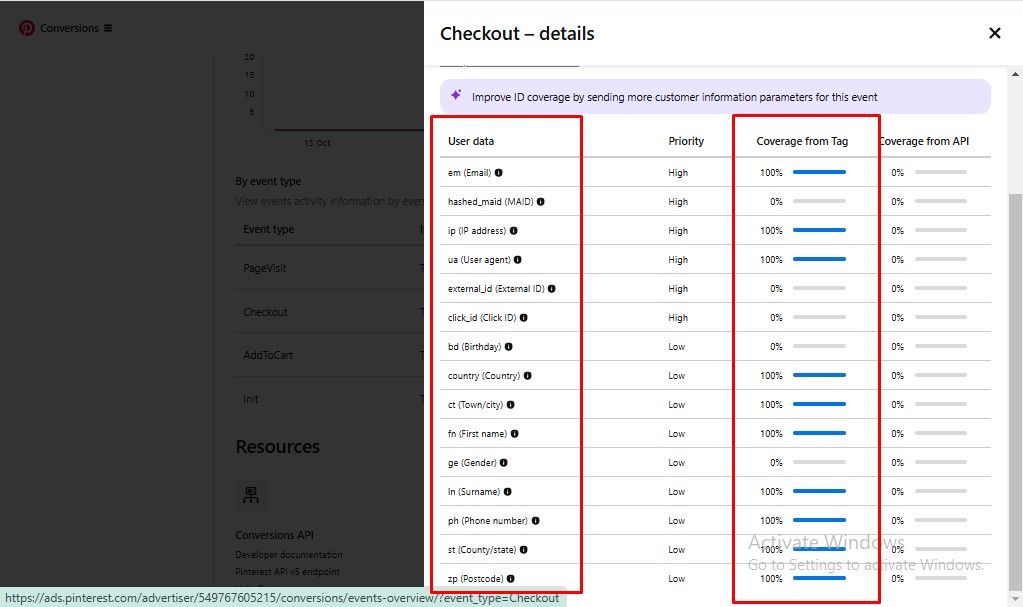Click info icon beside ph (Phone number)
The height and width of the screenshot is (607, 1023).
click(x=536, y=521)
